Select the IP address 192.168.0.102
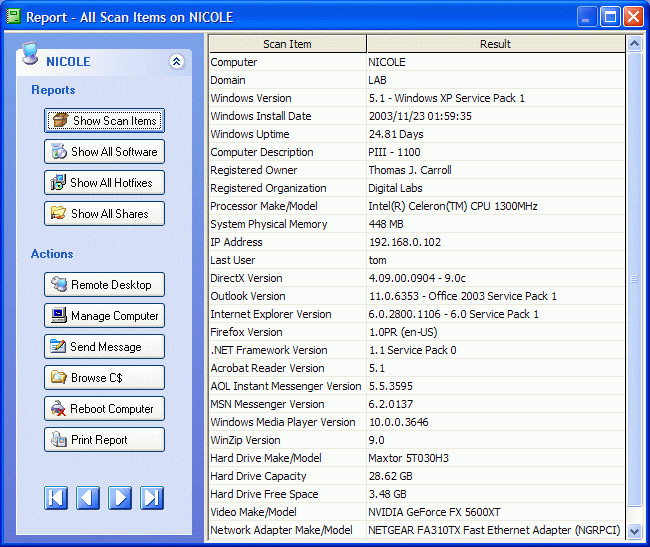 (405, 242)
